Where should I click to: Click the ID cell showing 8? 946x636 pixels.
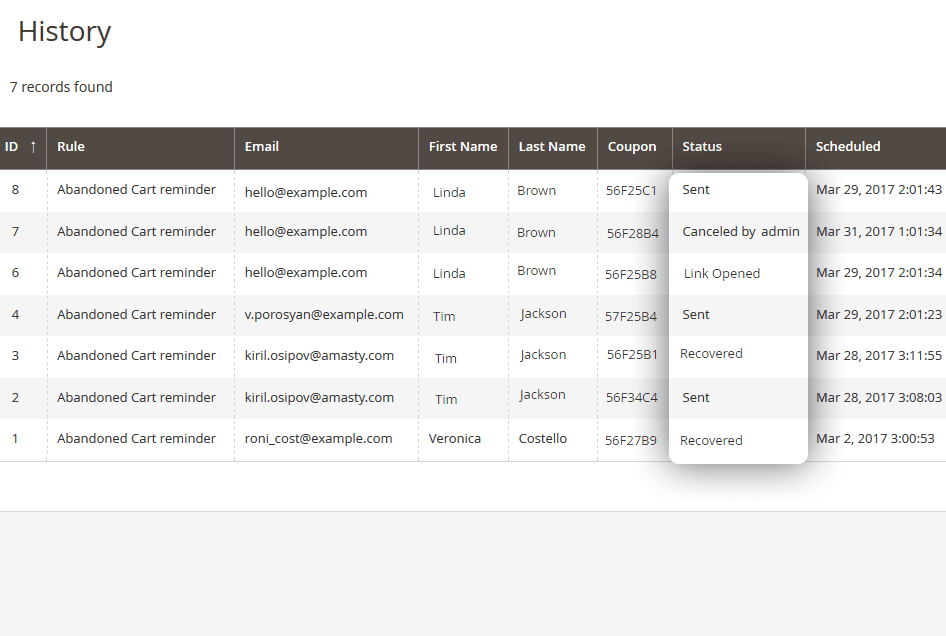15,189
